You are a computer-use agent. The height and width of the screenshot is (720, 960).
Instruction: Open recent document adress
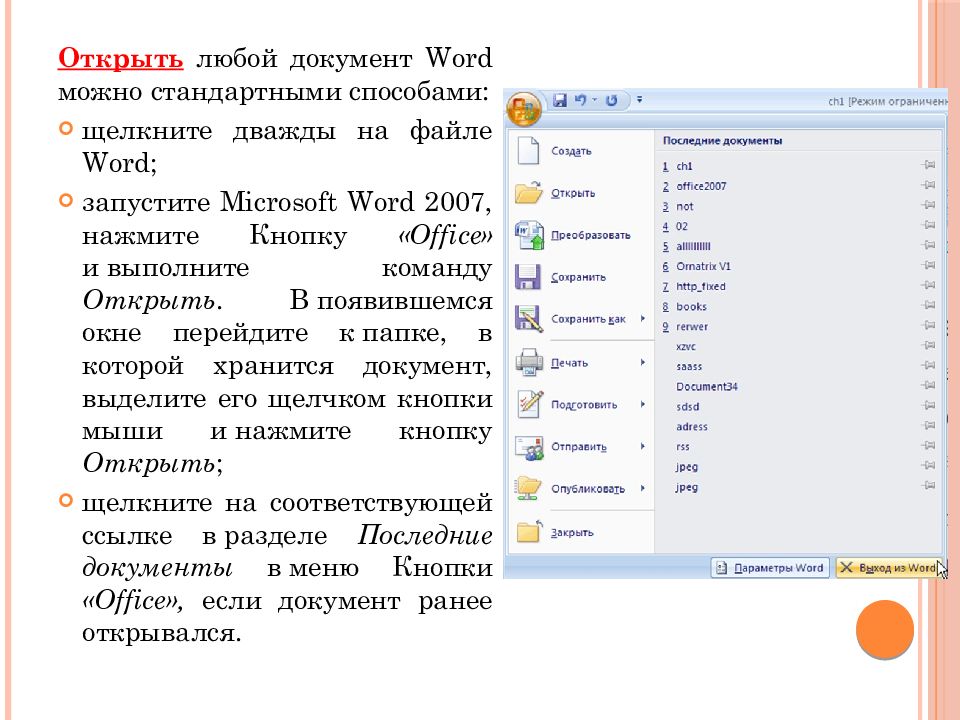click(692, 427)
